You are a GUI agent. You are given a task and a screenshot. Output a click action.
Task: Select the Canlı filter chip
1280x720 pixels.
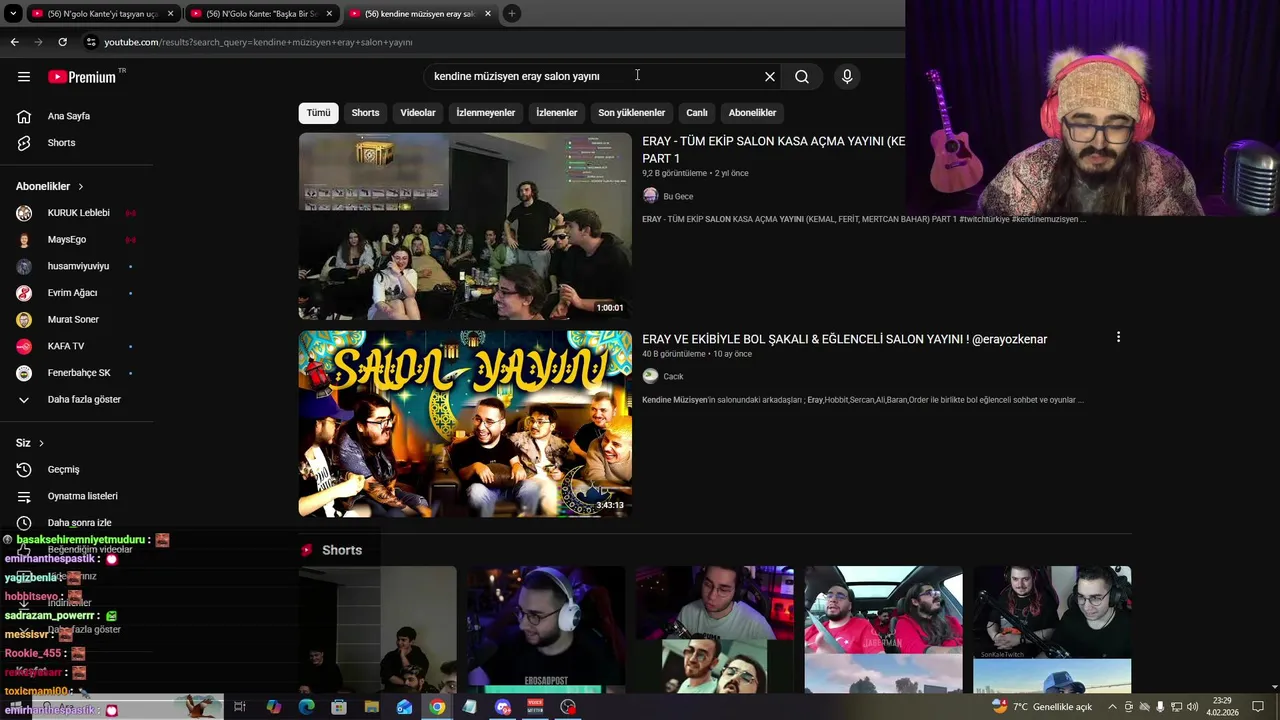tap(697, 113)
